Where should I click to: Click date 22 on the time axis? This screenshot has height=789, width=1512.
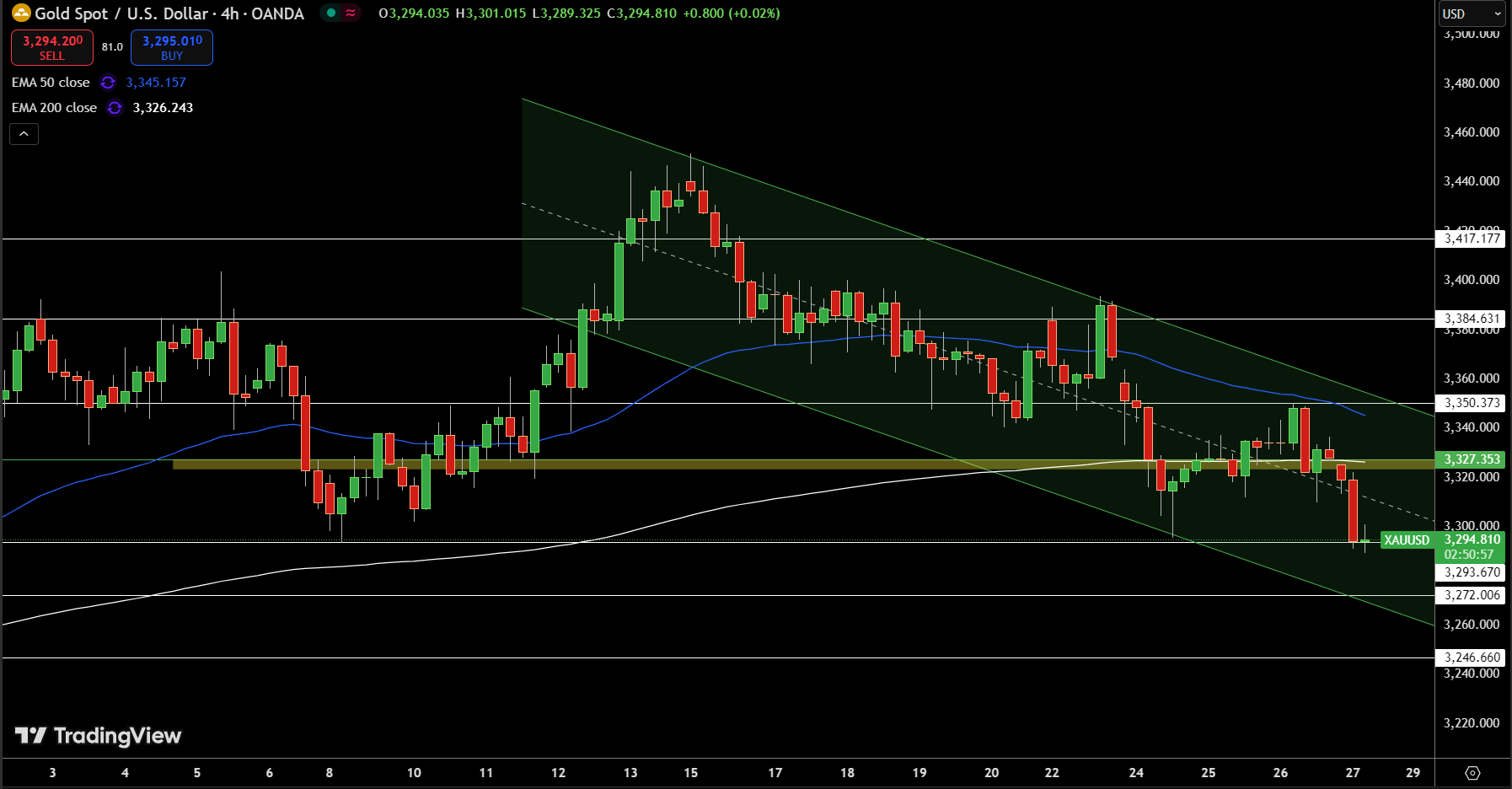tap(1052, 773)
